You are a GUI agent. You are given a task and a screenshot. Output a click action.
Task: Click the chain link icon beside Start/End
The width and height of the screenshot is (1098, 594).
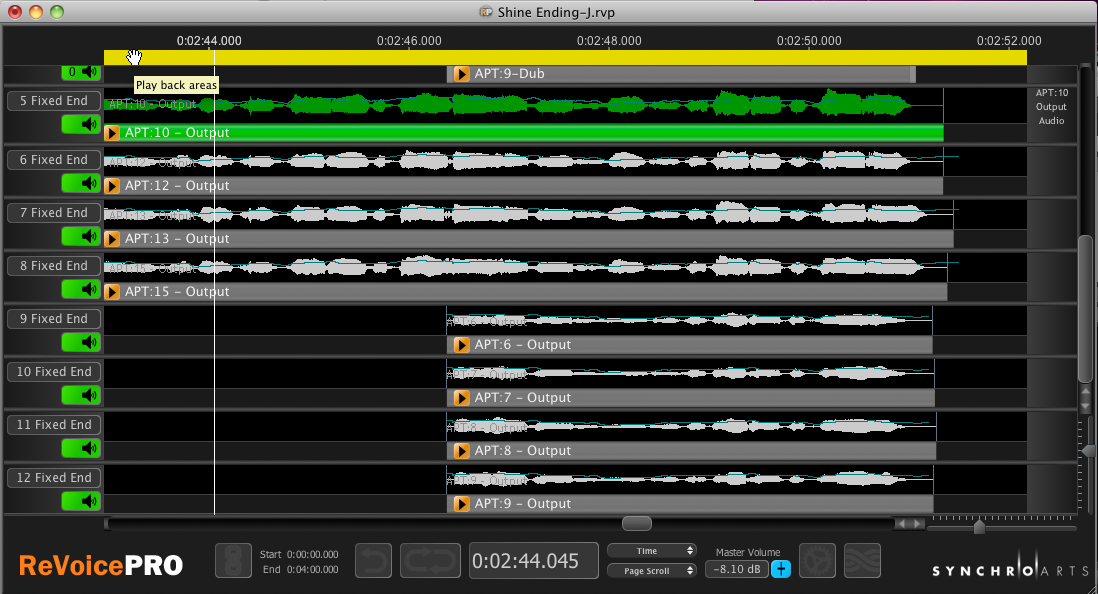click(x=233, y=561)
